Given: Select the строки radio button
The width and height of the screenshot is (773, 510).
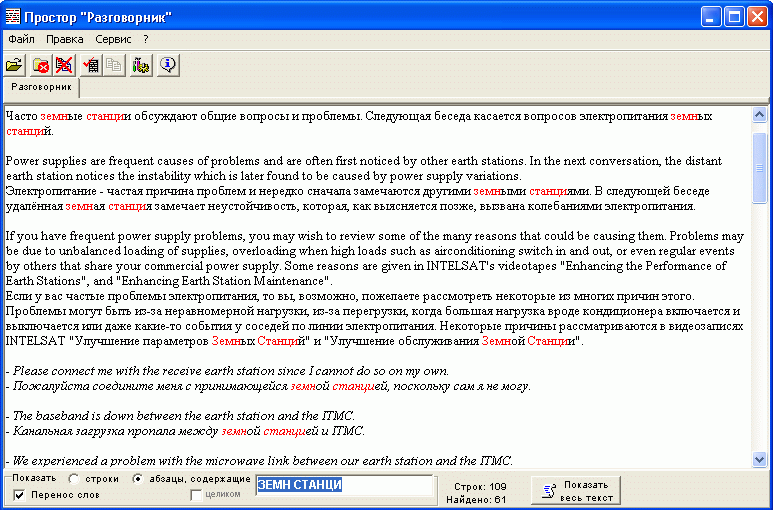Looking at the screenshot, I should (x=74, y=479).
